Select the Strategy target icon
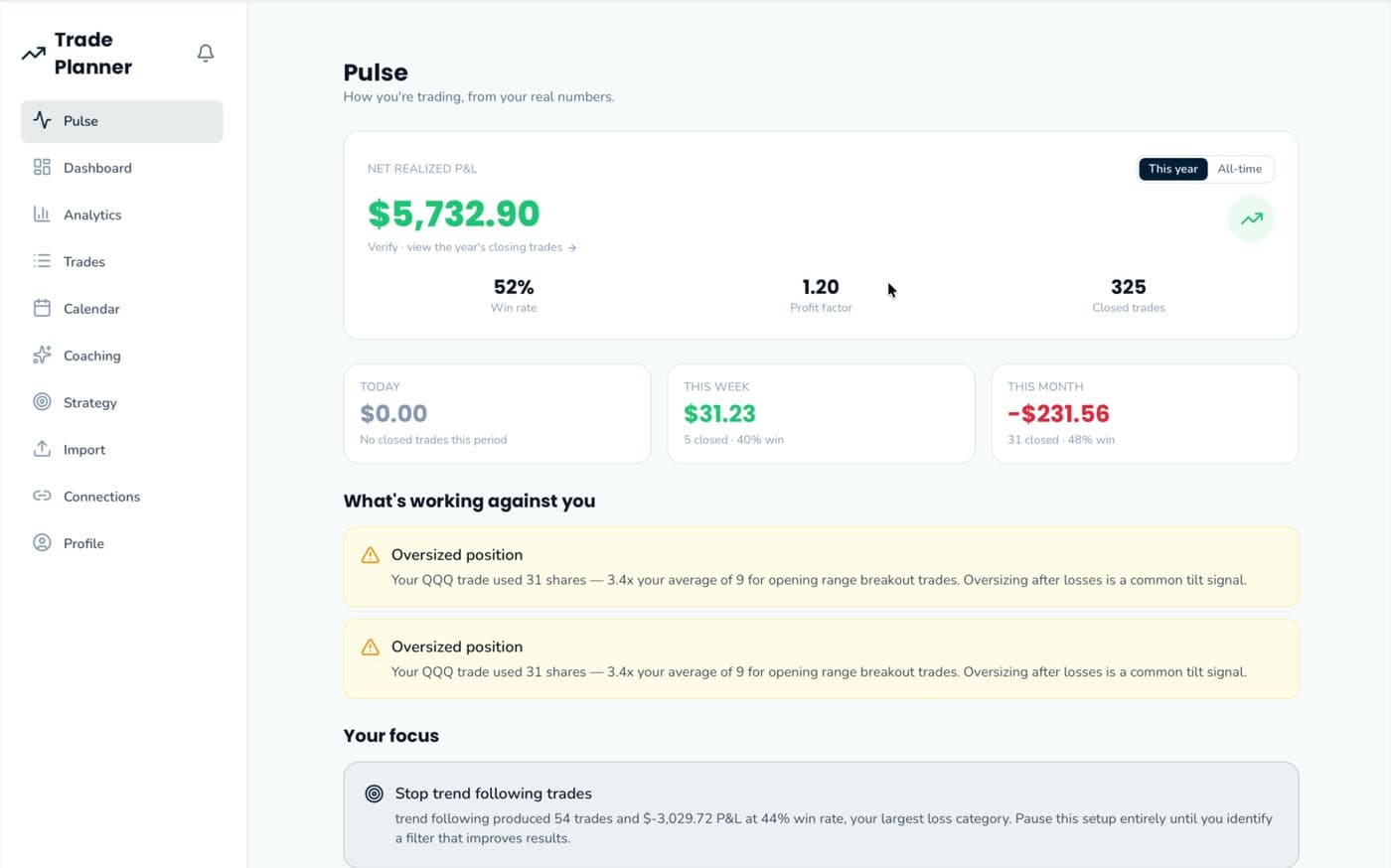1391x868 pixels. pos(42,401)
